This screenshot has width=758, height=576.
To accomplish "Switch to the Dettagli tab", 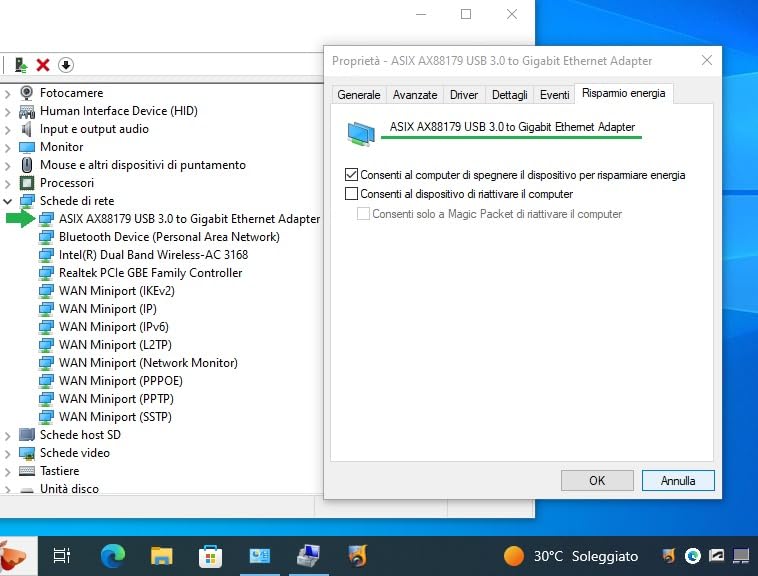I will [x=510, y=95].
